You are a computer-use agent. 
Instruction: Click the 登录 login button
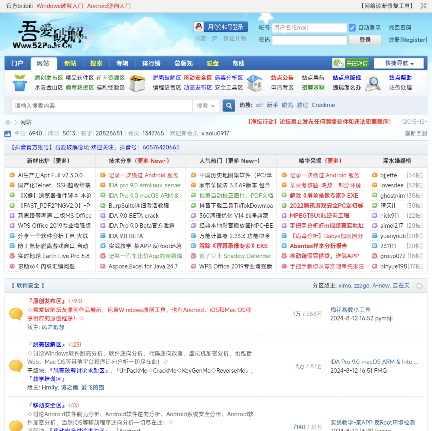tap(365, 40)
